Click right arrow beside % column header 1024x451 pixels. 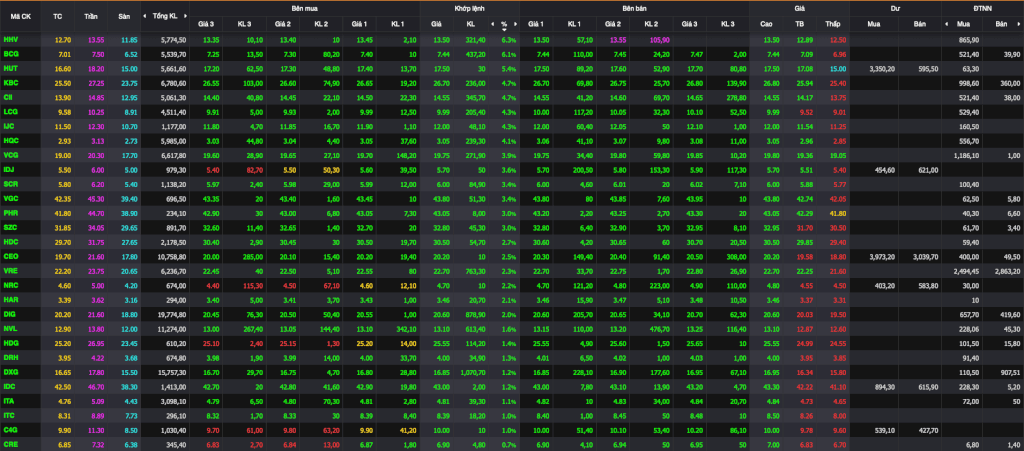tap(516, 24)
